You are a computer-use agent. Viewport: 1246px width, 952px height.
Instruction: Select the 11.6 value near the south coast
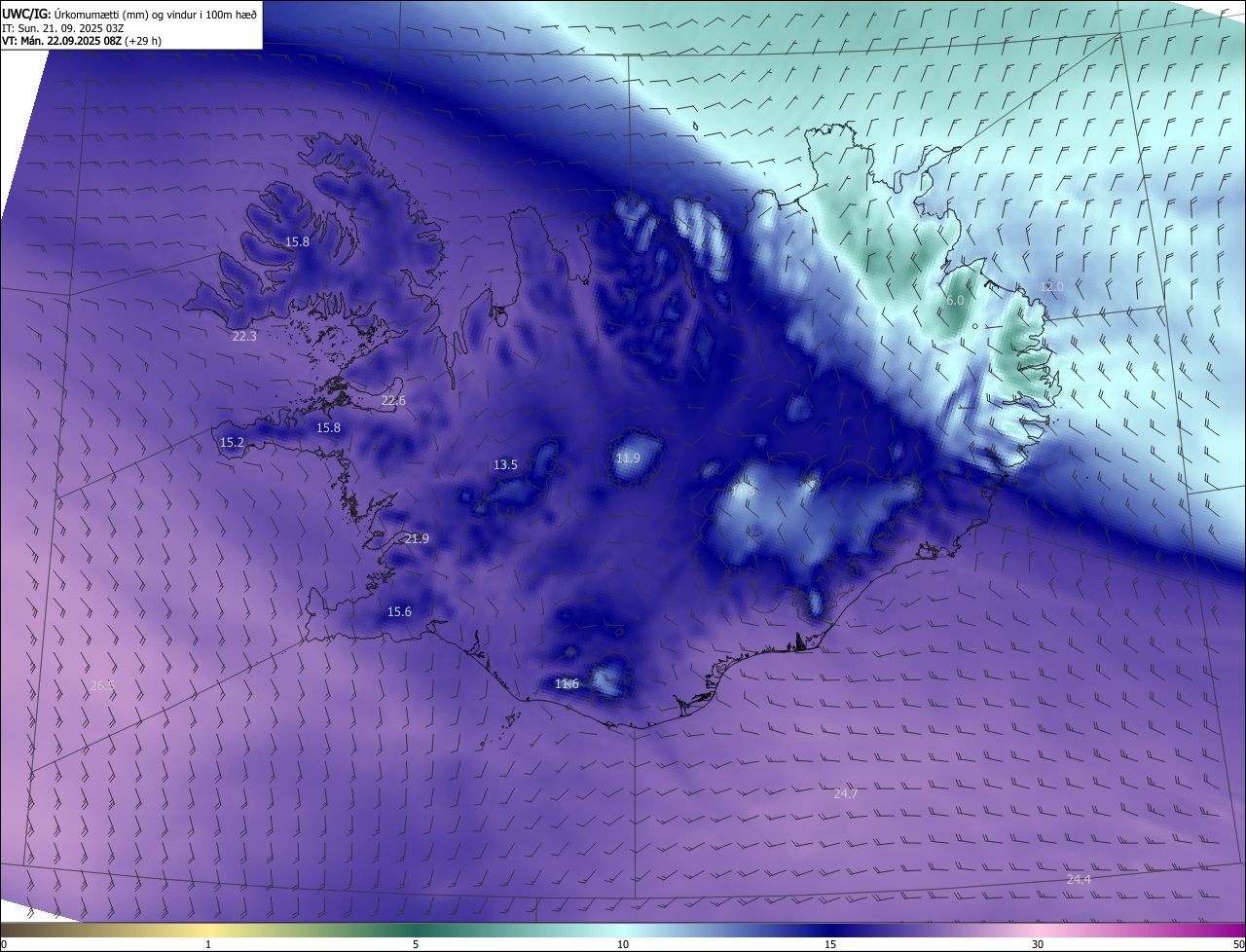click(567, 683)
